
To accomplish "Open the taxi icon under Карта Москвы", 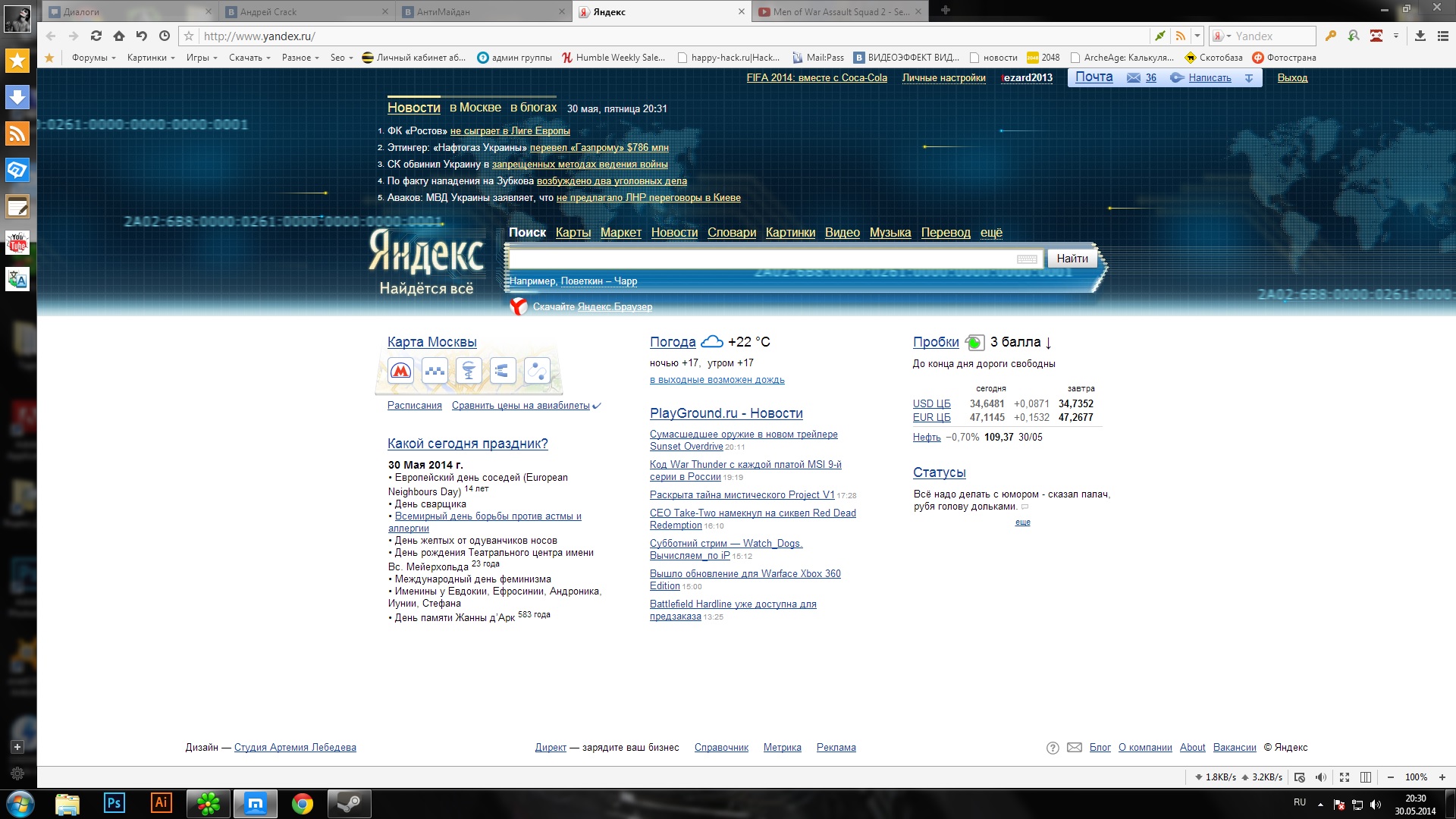I will click(435, 371).
